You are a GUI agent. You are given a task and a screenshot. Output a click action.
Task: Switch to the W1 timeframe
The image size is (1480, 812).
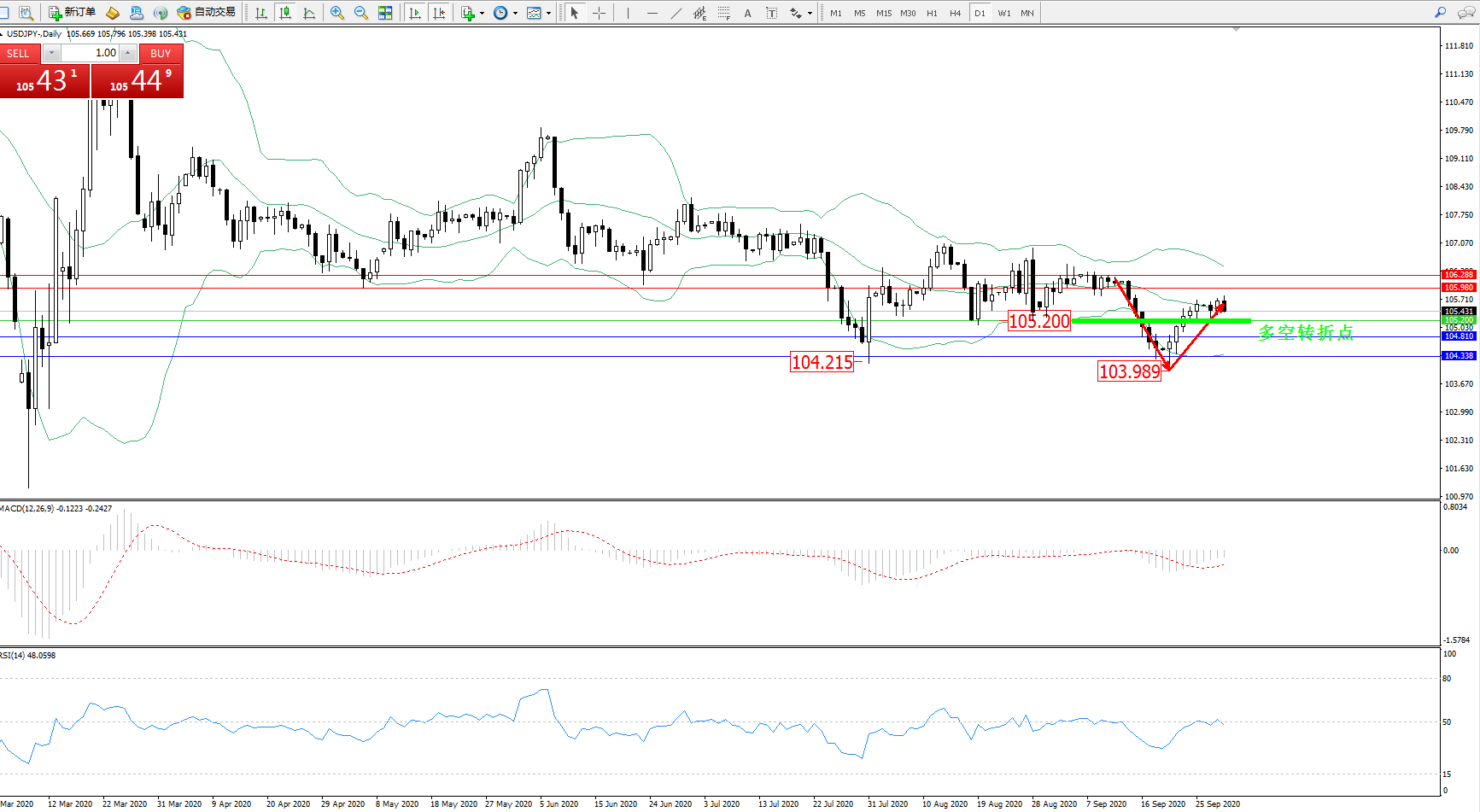[x=1003, y=13]
